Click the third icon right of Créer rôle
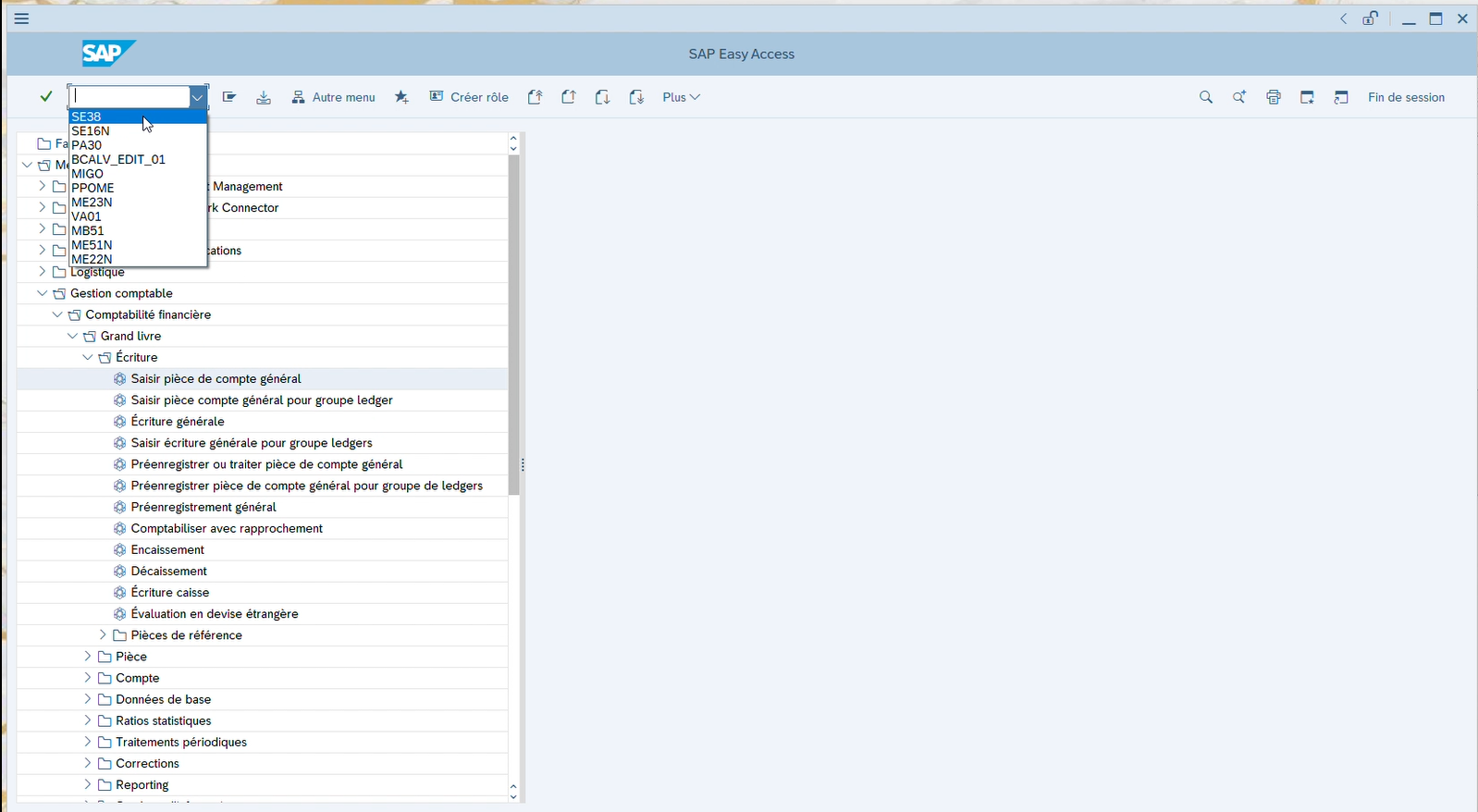This screenshot has height=812, width=1478. [602, 97]
